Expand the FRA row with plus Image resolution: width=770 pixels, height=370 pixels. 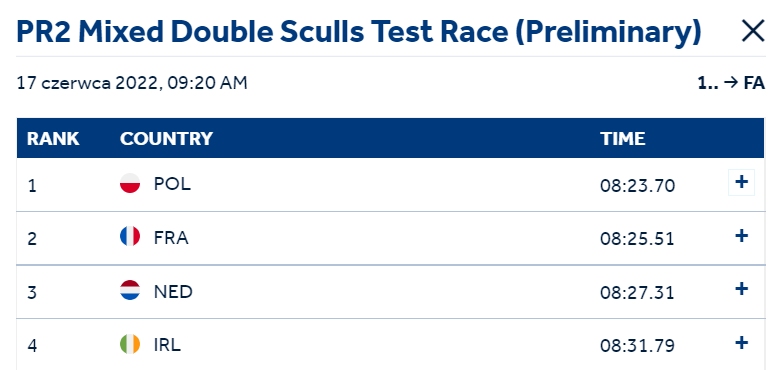click(741, 236)
